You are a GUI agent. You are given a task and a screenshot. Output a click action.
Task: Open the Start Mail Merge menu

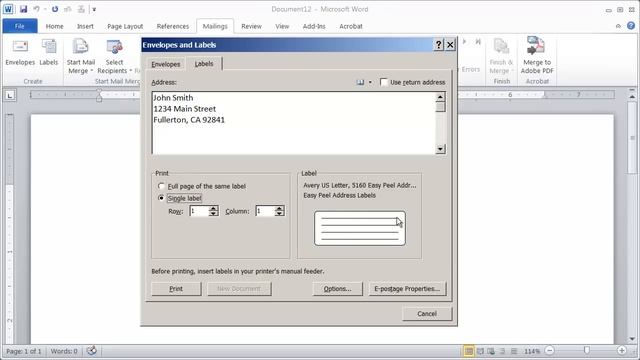point(80,56)
